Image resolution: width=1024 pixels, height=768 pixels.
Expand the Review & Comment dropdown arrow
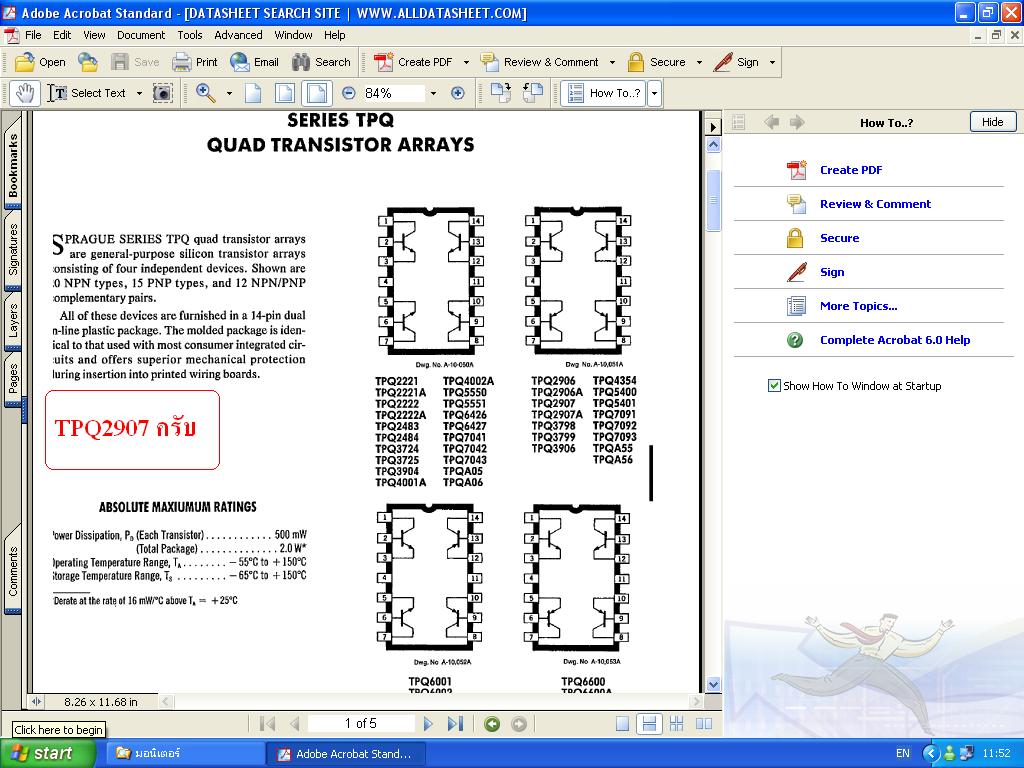[x=613, y=63]
